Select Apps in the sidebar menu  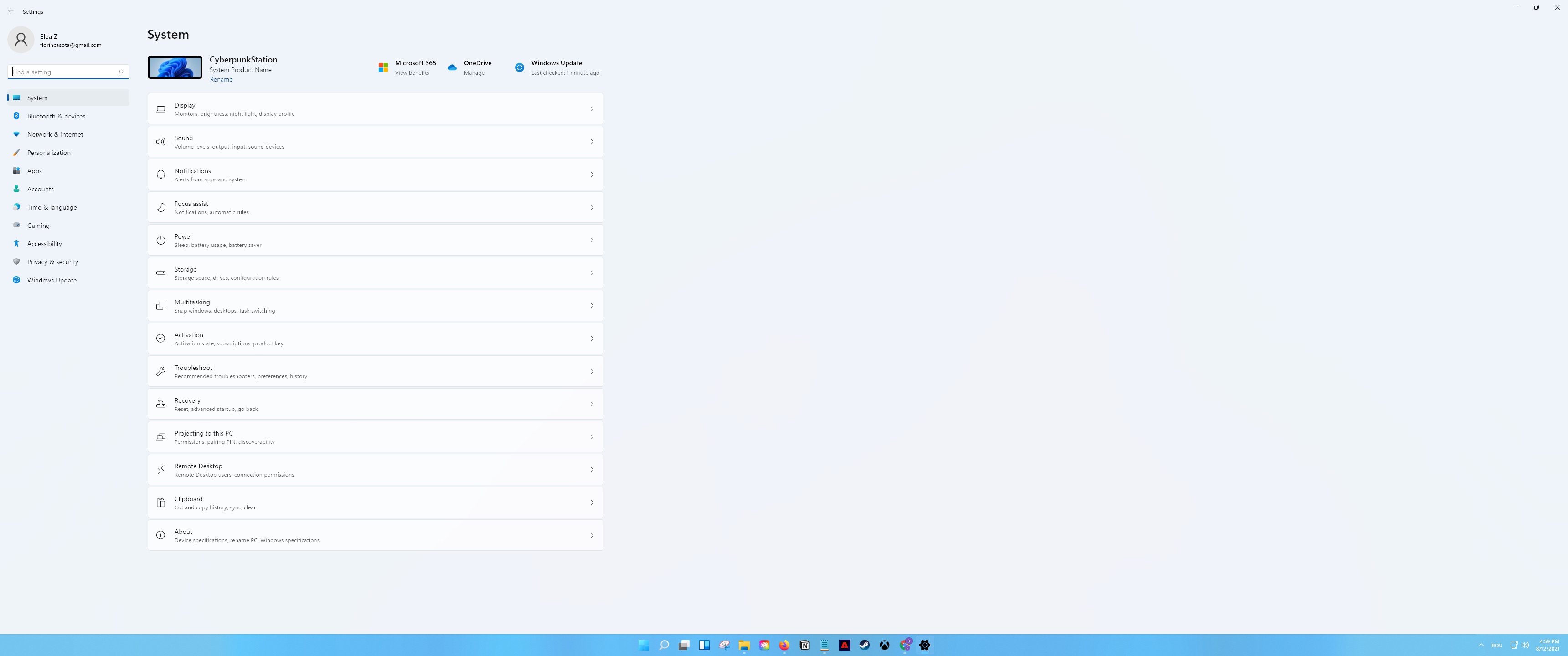pos(35,171)
